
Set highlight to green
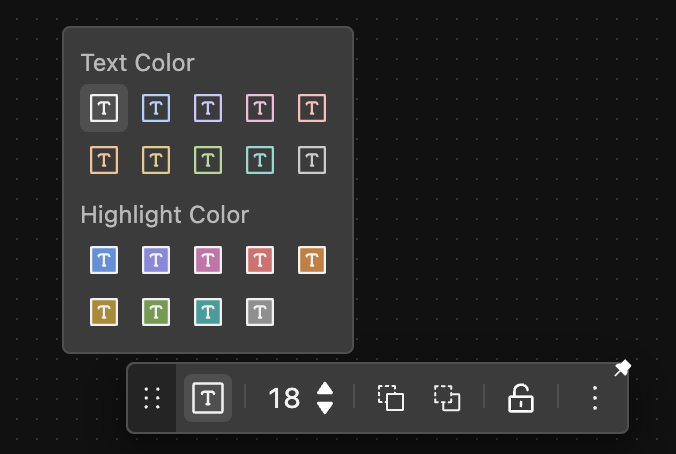156,312
